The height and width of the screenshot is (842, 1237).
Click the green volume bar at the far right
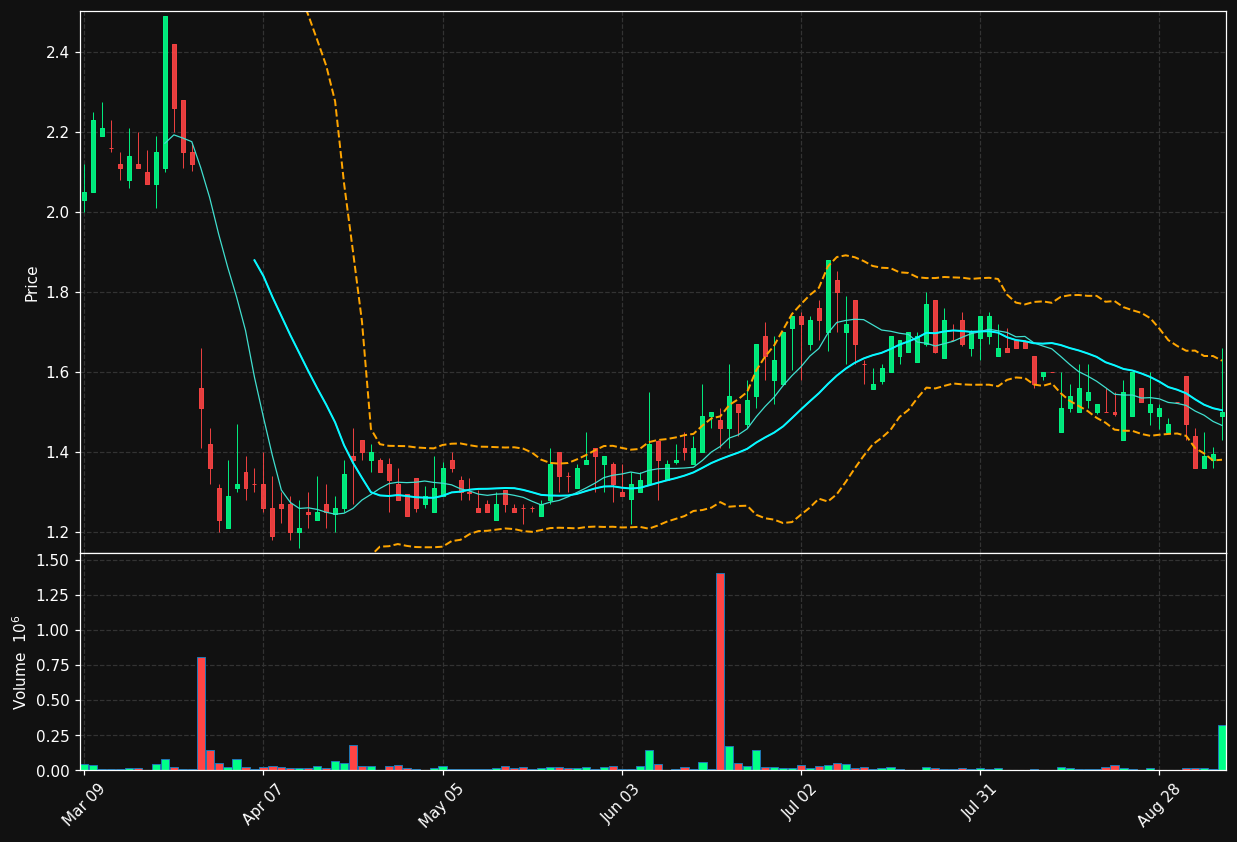click(x=1222, y=747)
